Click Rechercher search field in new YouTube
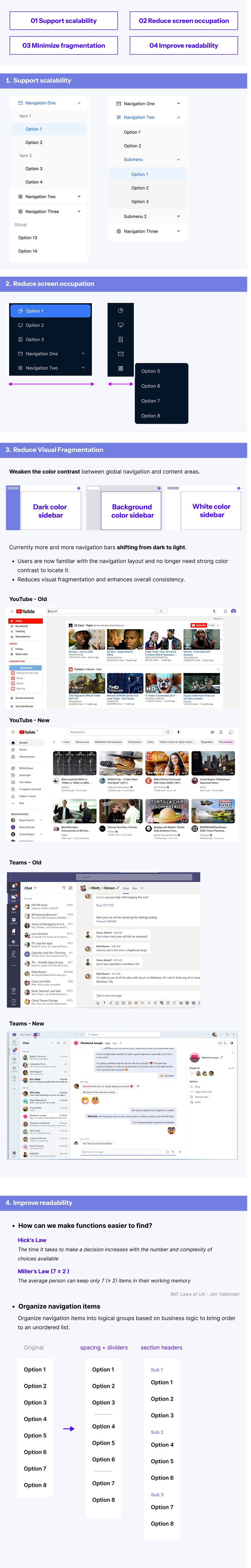Viewport: 251px width, 1568px height. (x=115, y=732)
